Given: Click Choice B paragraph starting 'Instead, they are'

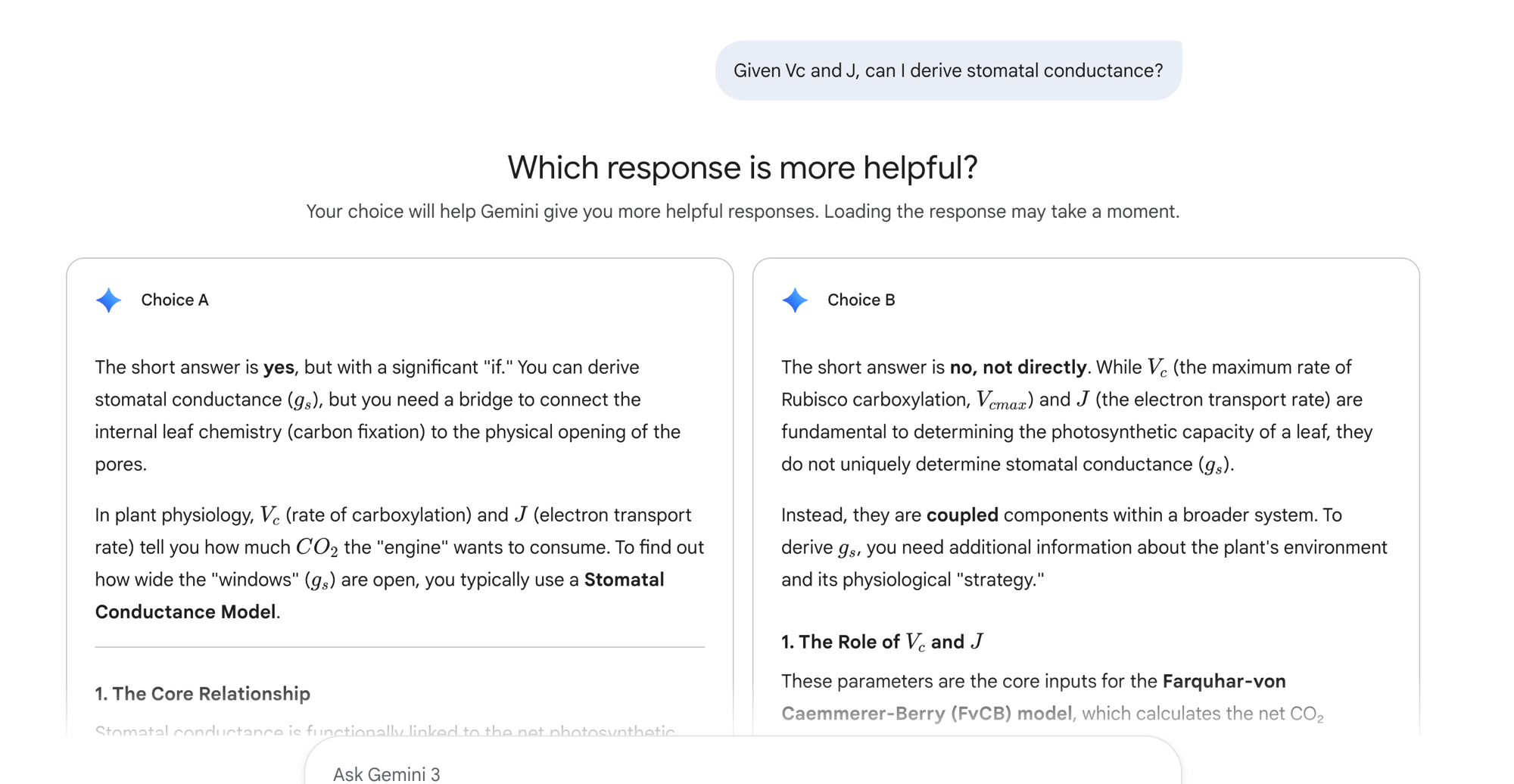Looking at the screenshot, I should coord(1084,547).
